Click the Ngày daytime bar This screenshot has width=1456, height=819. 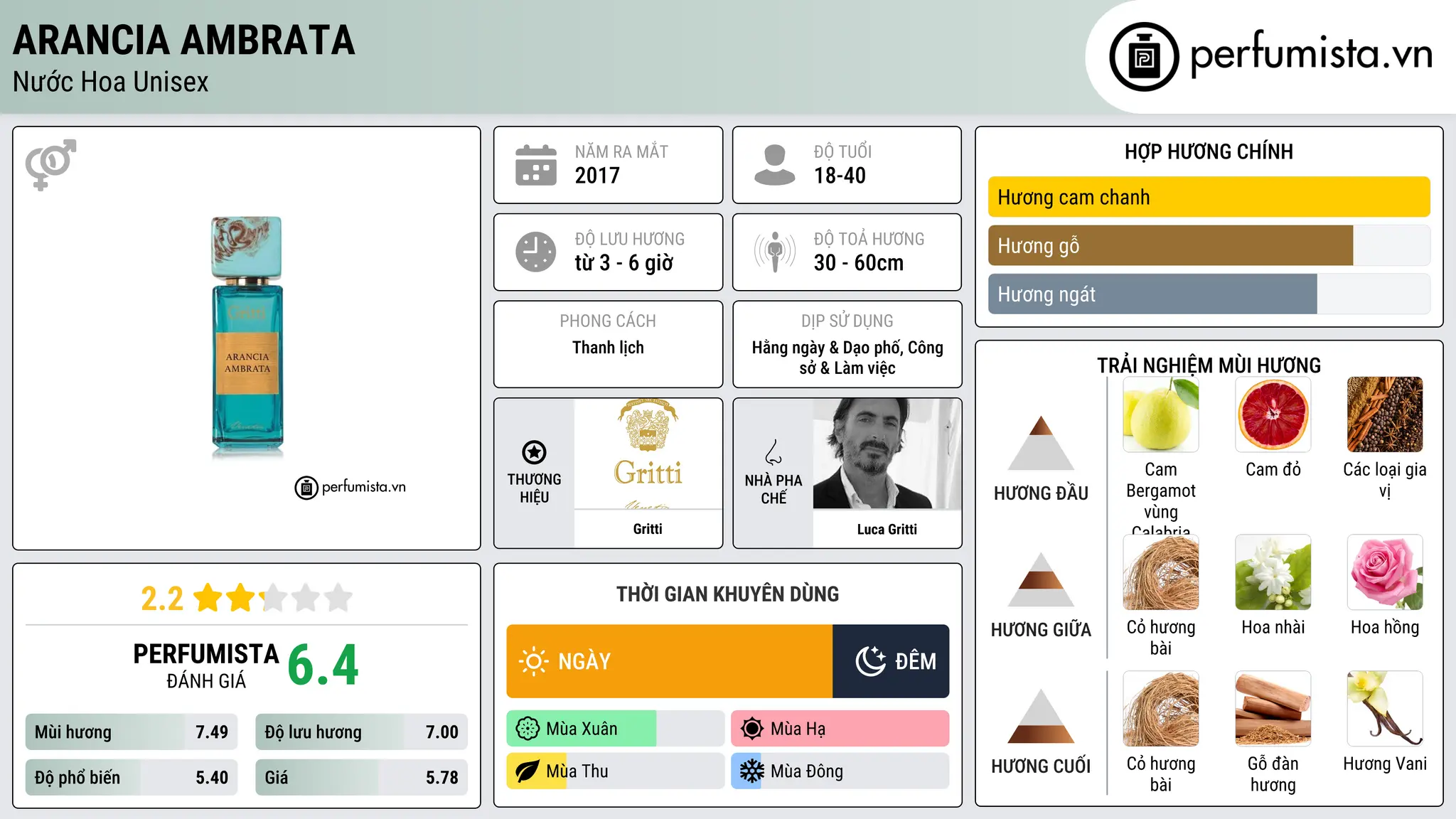tap(669, 661)
